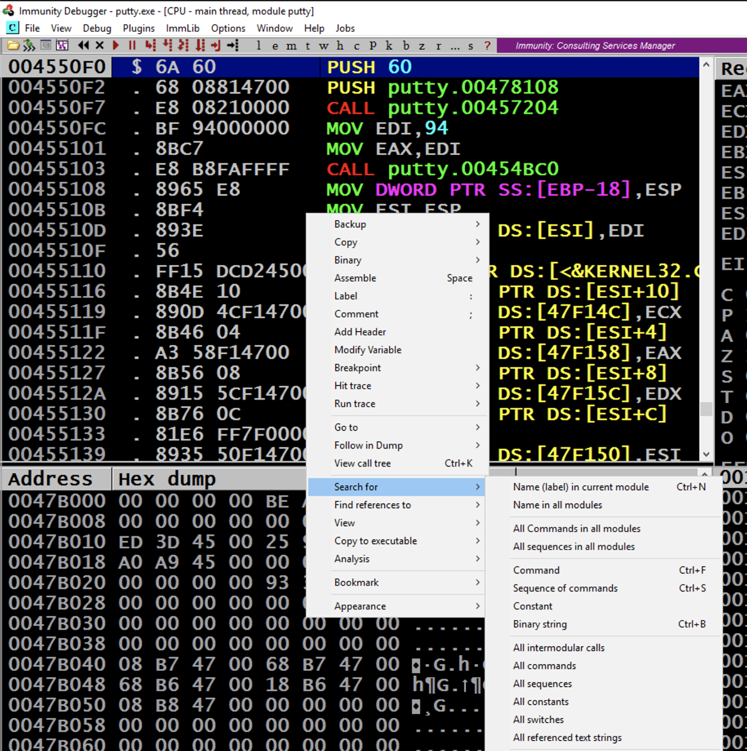This screenshot has height=751, width=747.
Task: Choose 'Sequence of commands' search
Action: click(x=605, y=588)
